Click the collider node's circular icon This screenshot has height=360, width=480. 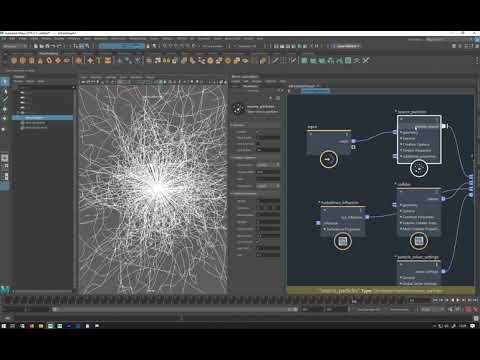point(419,241)
